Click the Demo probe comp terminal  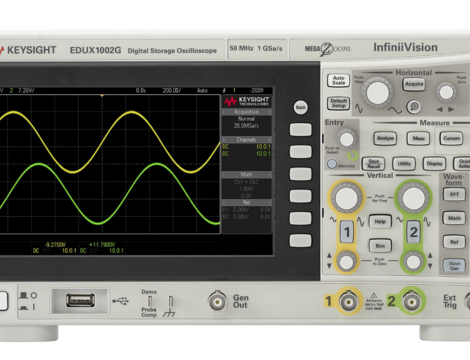point(150,302)
